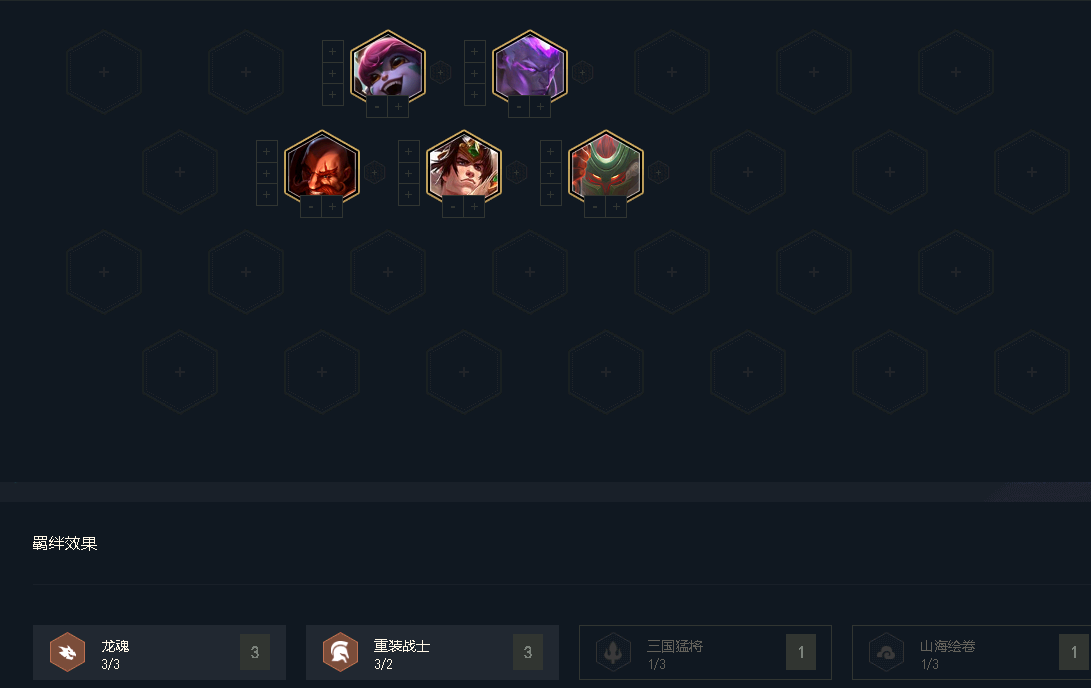The width and height of the screenshot is (1091, 688).
Task: Add top item slot for pink-haired champion
Action: (x=333, y=51)
